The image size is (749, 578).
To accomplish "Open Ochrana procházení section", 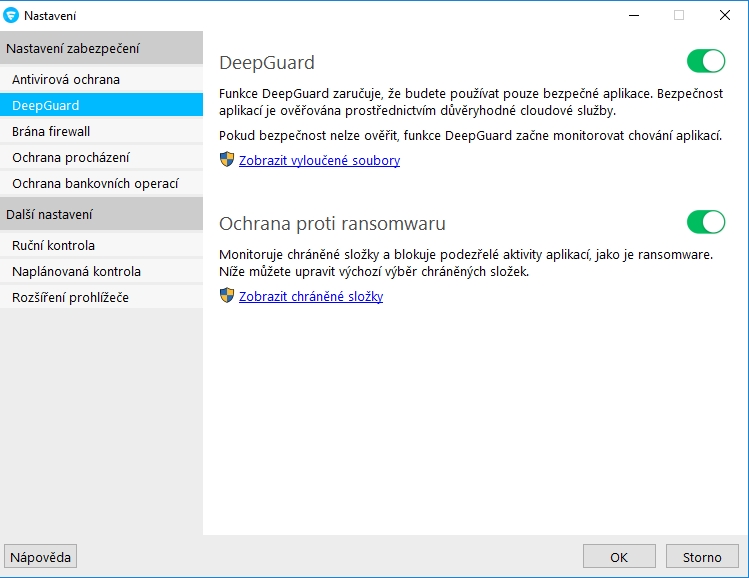I will [x=101, y=157].
